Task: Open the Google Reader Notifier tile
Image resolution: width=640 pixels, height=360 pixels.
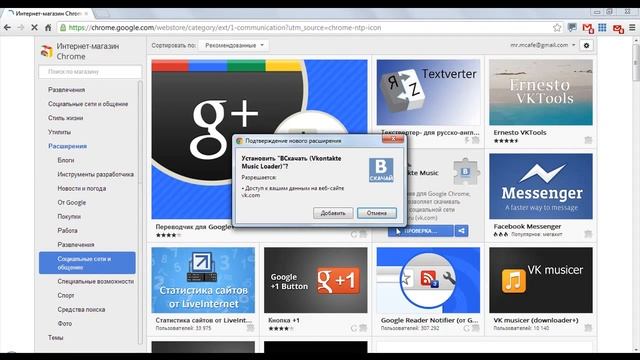Action: (428, 280)
